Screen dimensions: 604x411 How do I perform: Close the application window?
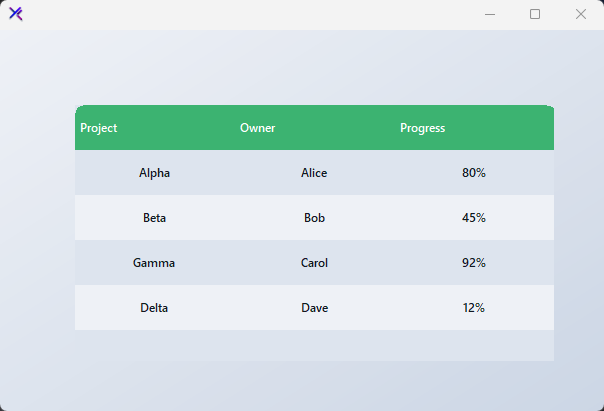click(581, 14)
